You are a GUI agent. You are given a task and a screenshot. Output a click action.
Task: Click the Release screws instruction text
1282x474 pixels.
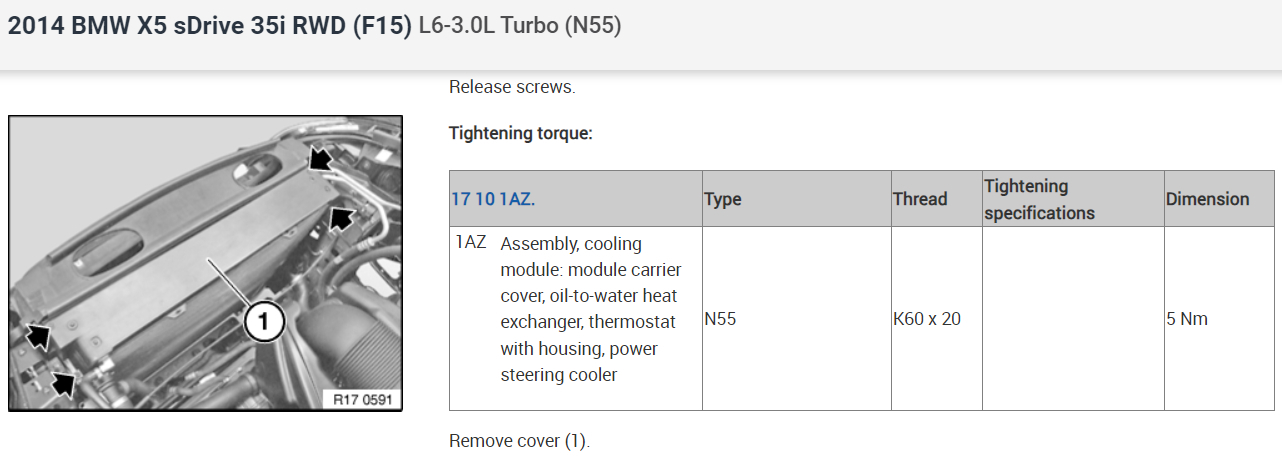(512, 87)
